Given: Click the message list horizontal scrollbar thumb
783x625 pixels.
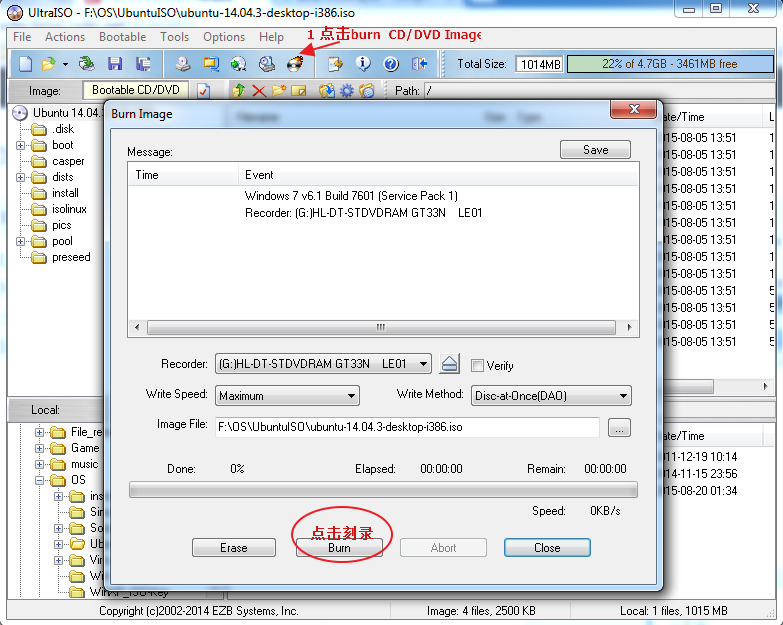Looking at the screenshot, I should click(x=382, y=327).
